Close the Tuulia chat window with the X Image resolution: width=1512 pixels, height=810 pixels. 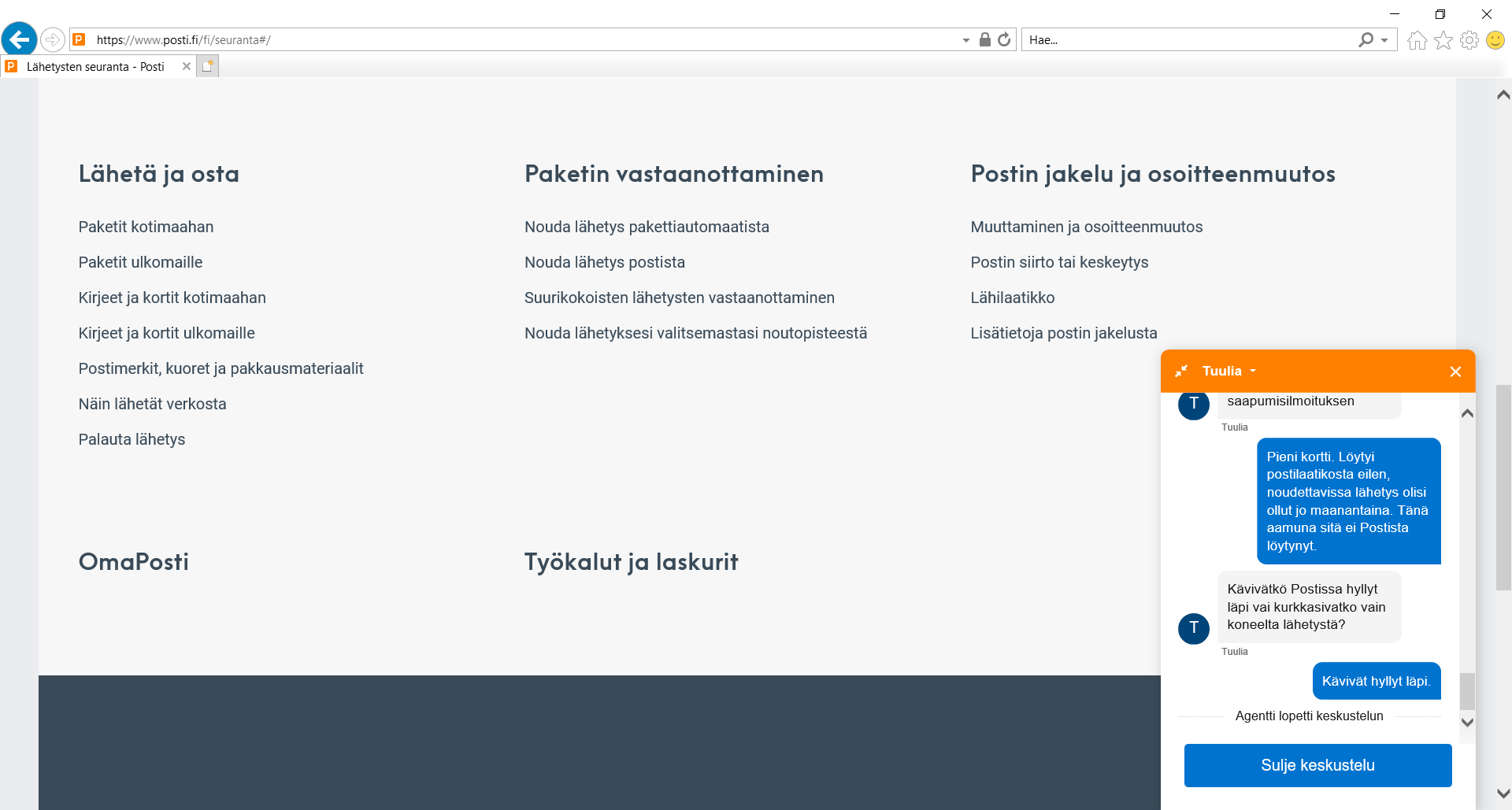pyautogui.click(x=1455, y=372)
